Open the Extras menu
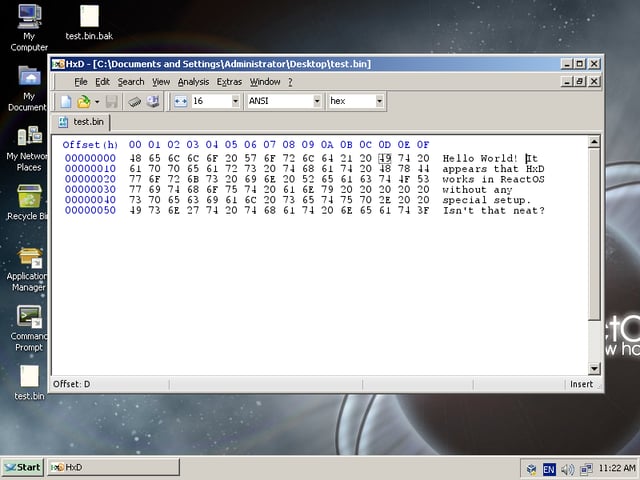This screenshot has height=480, width=640. click(x=229, y=82)
